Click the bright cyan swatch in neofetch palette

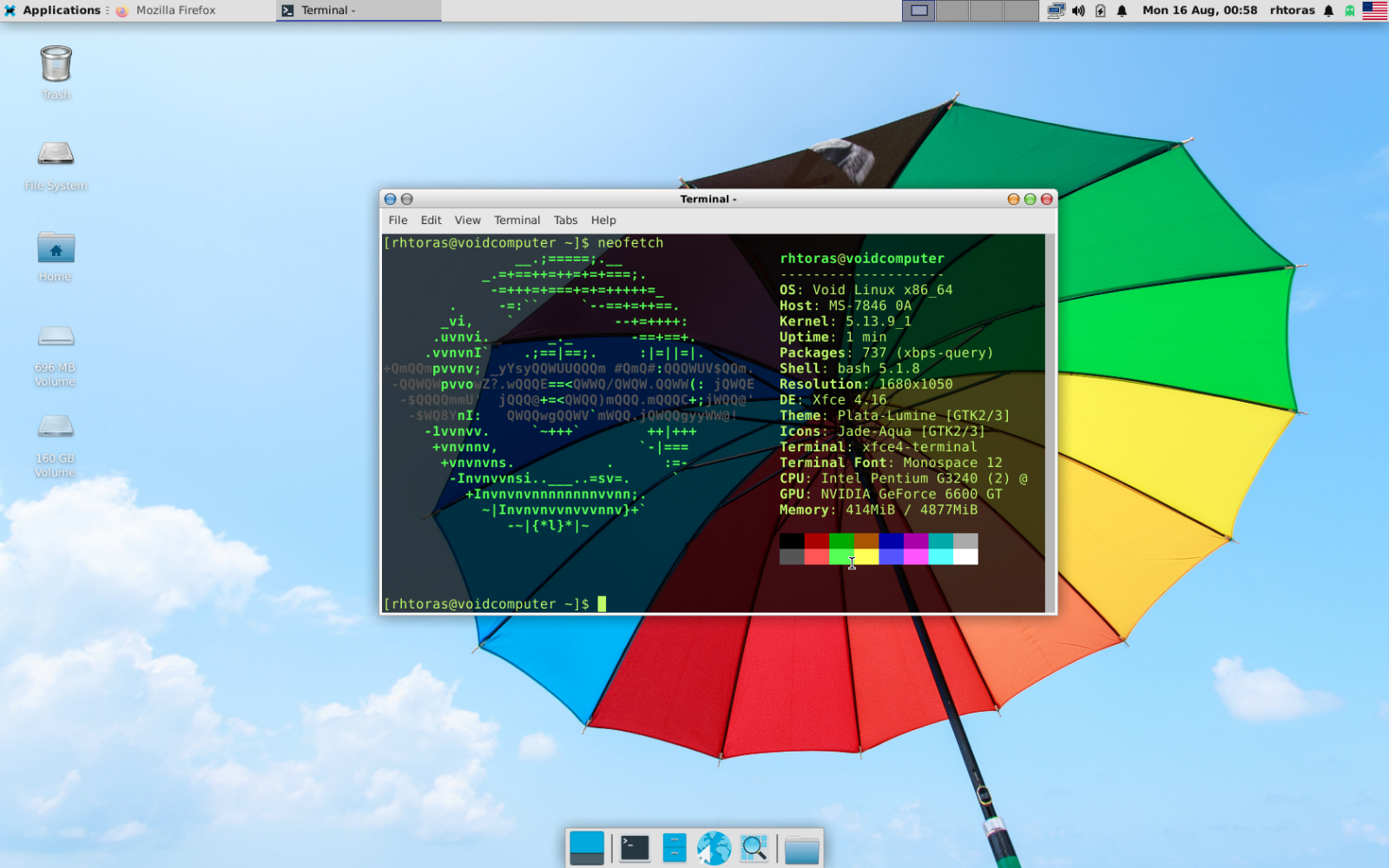tap(940, 557)
